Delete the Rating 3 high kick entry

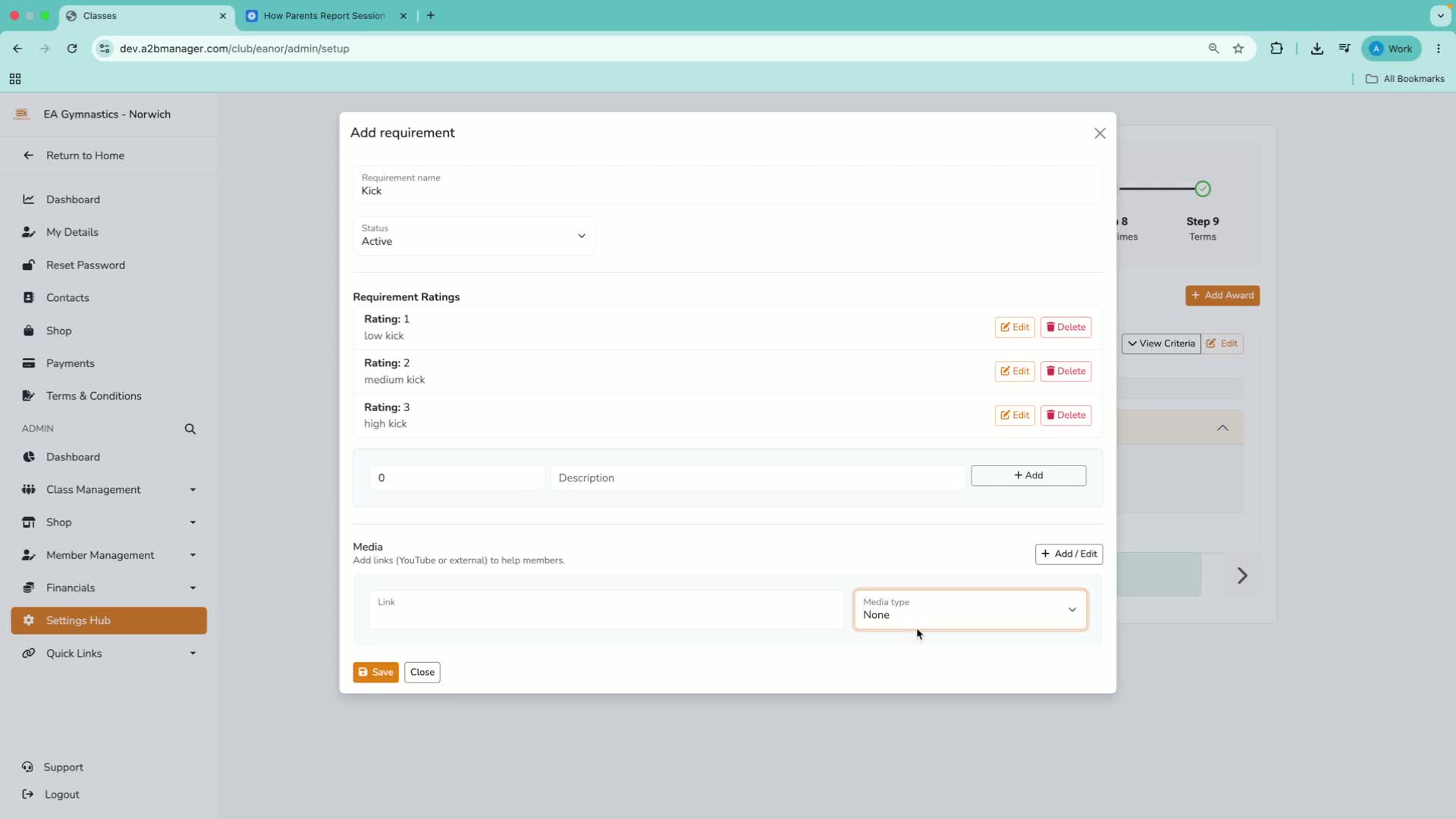tap(1065, 416)
